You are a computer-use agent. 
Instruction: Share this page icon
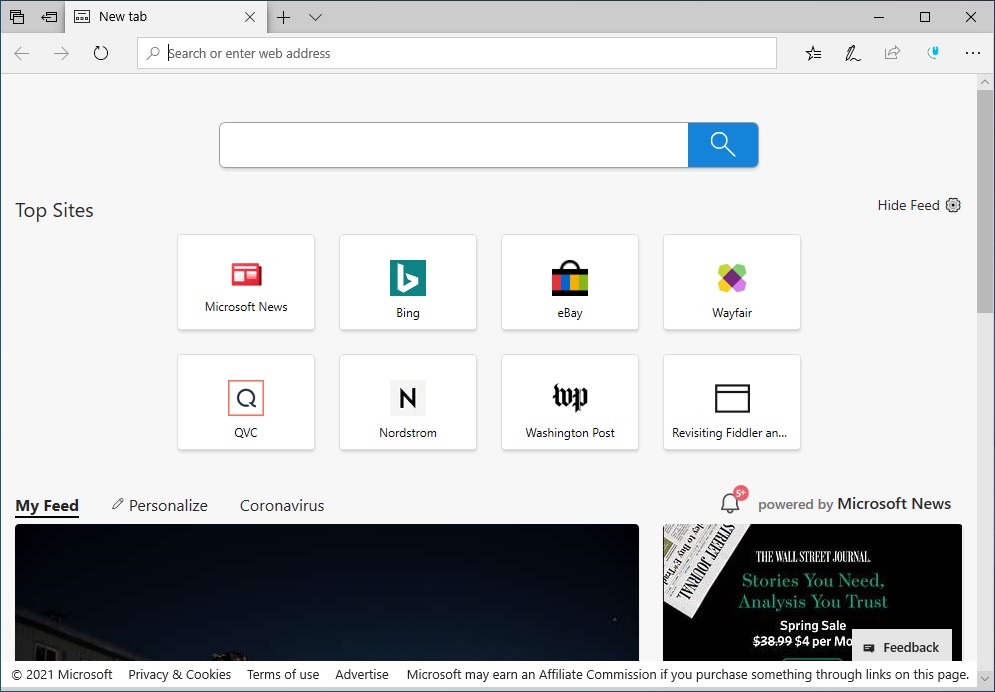click(x=892, y=53)
